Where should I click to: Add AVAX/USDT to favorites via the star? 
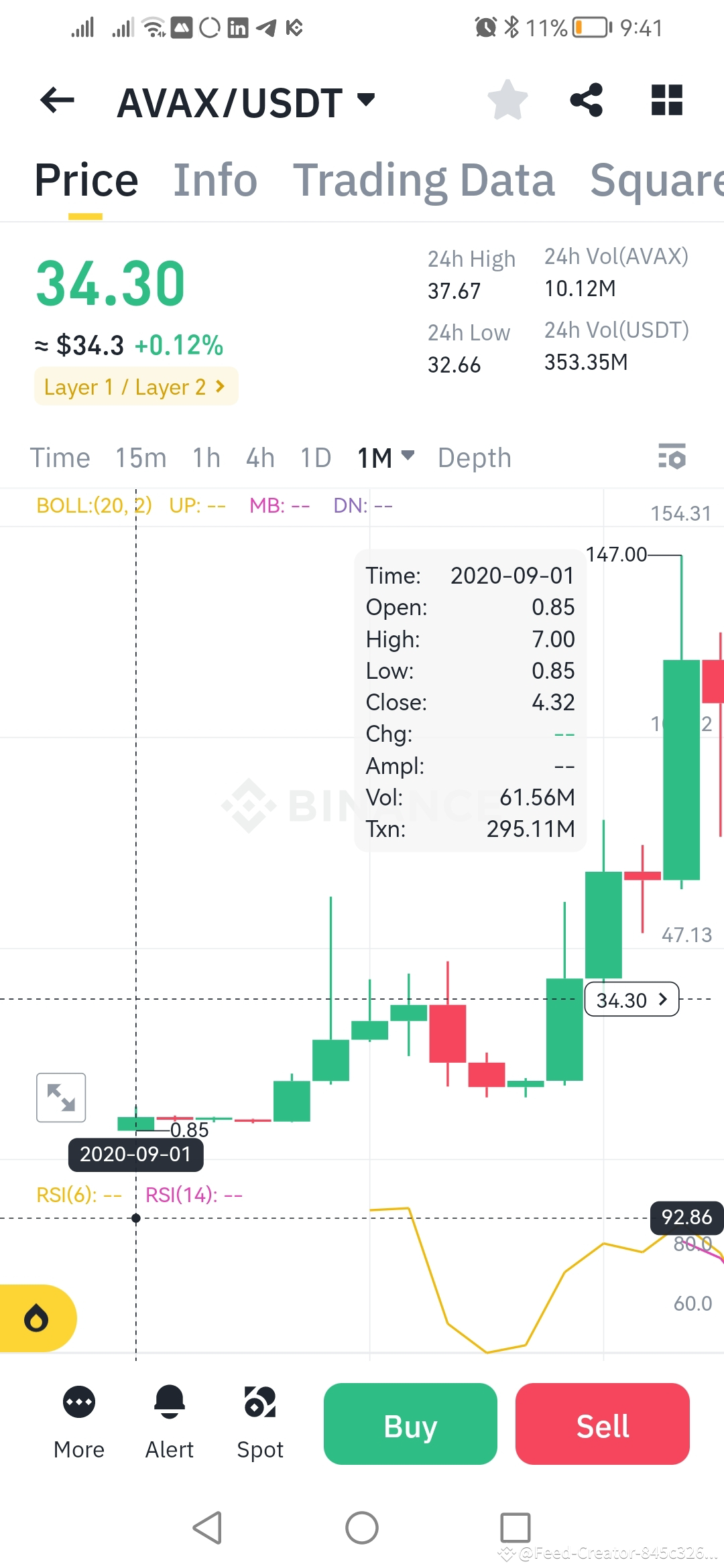point(507,99)
